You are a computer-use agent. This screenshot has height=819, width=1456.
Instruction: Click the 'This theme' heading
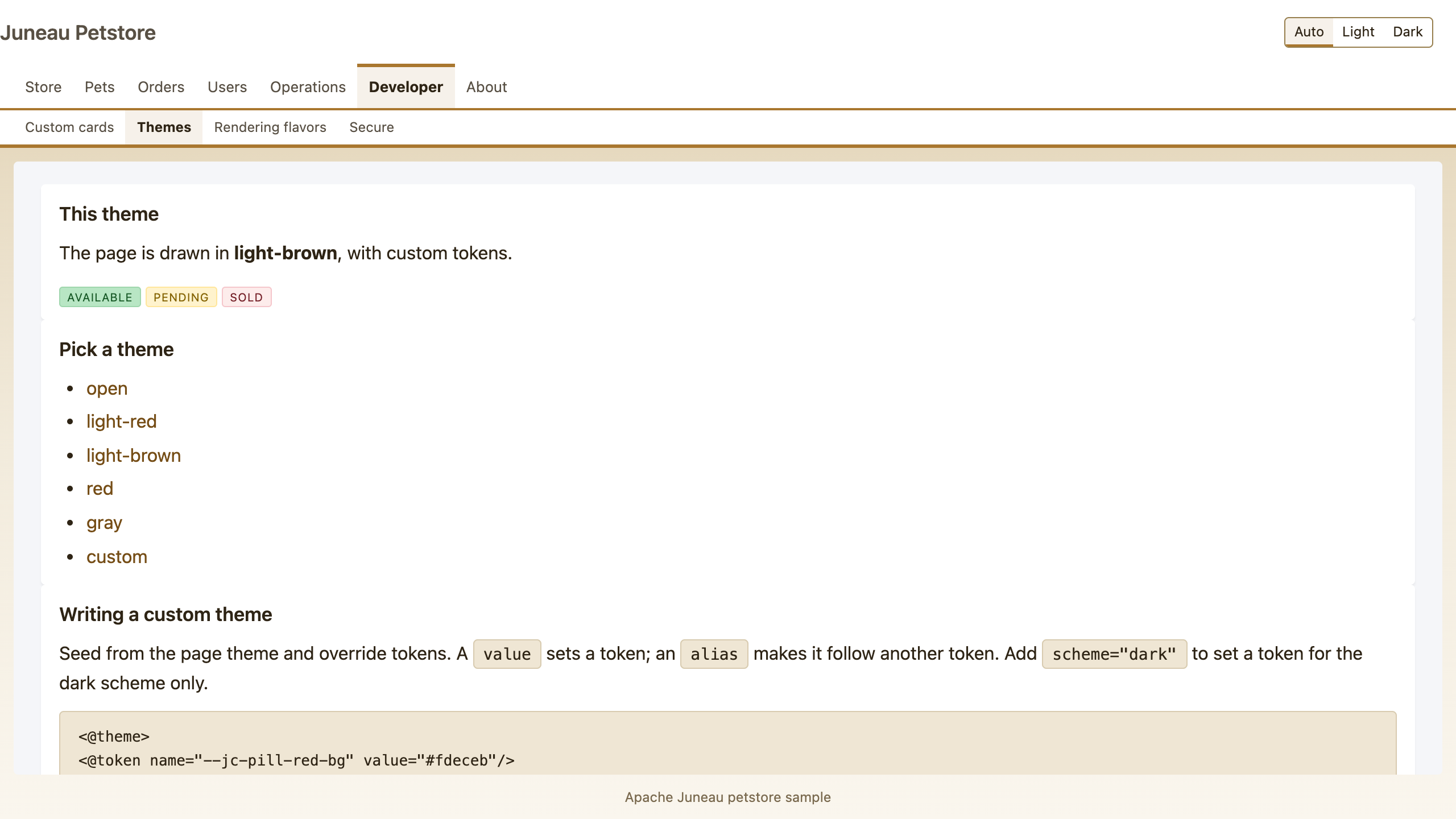click(x=109, y=214)
